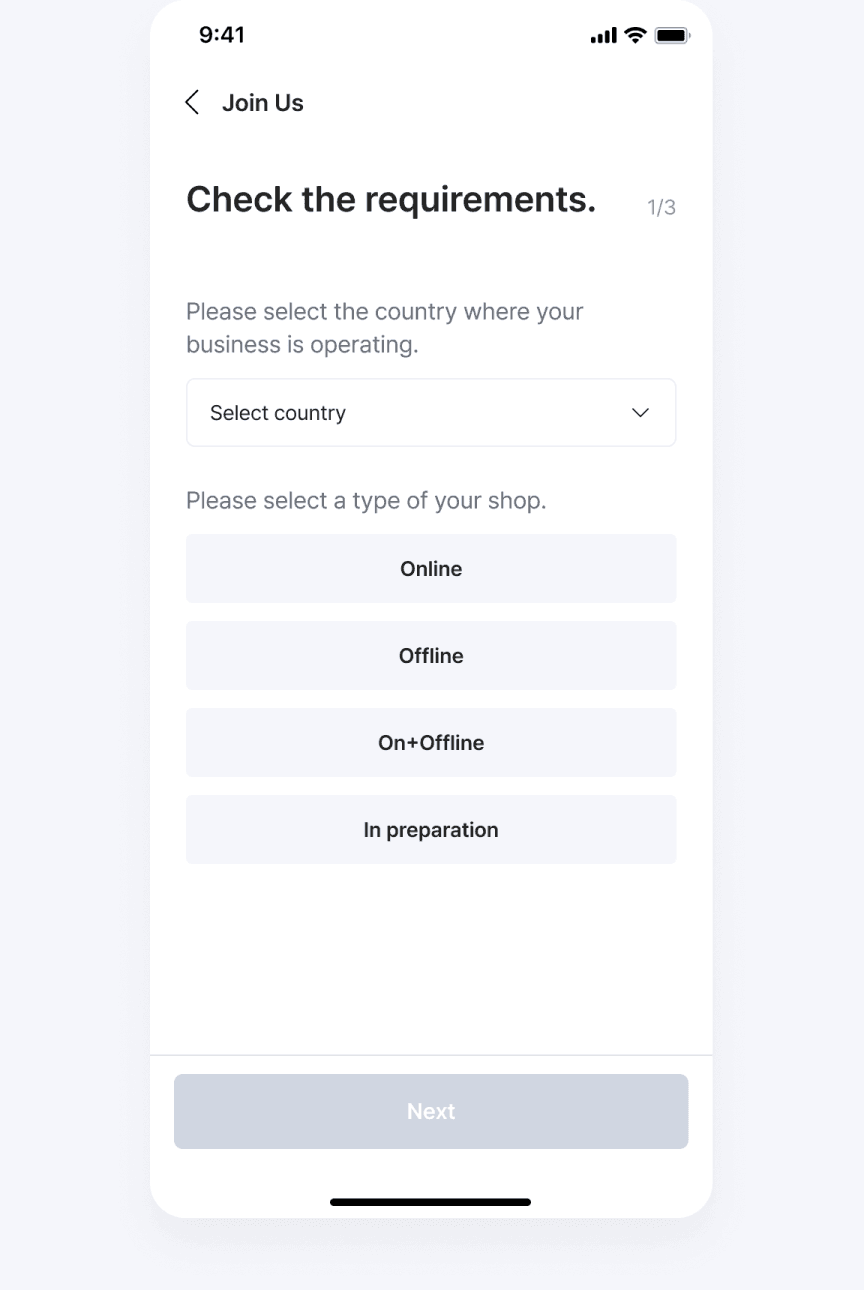This screenshot has width=864, height=1290.
Task: Pick the In preparation option
Action: (431, 829)
